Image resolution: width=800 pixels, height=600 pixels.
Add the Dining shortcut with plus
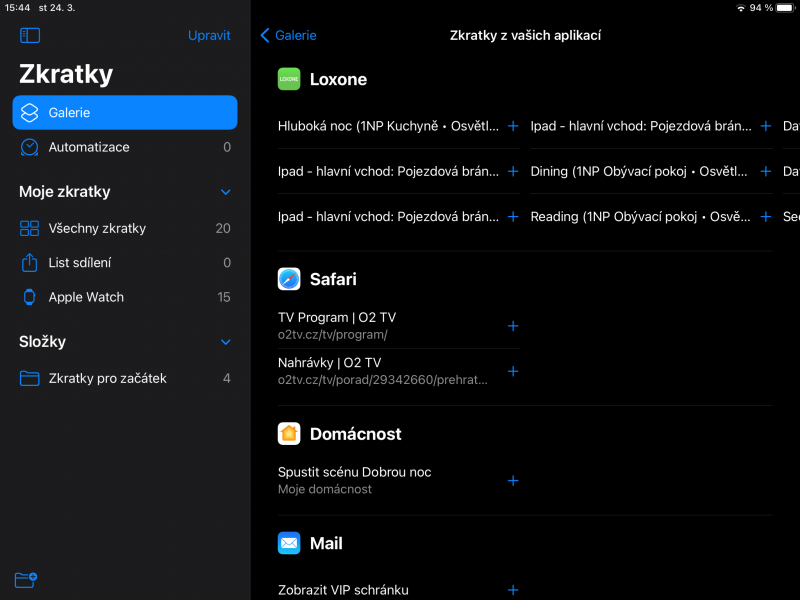[765, 171]
